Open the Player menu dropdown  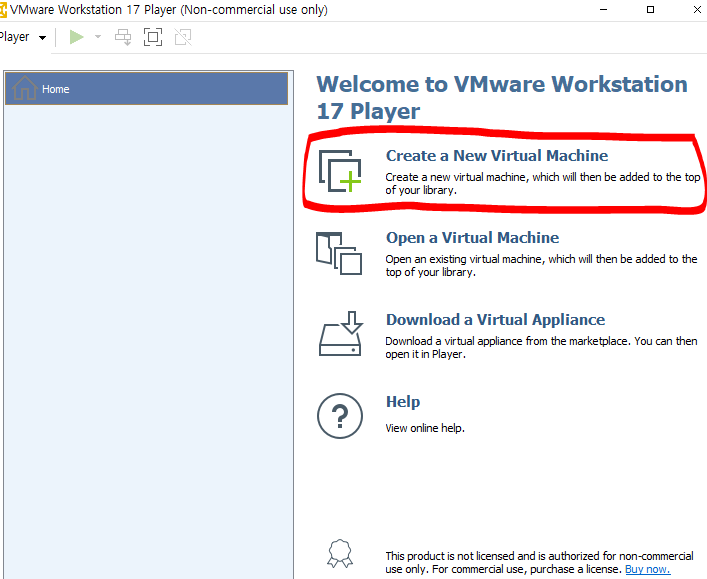[x=23, y=37]
